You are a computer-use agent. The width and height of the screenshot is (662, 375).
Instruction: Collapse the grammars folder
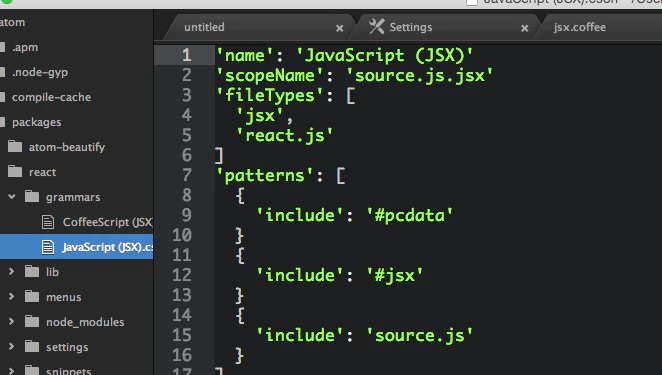tap(11, 196)
